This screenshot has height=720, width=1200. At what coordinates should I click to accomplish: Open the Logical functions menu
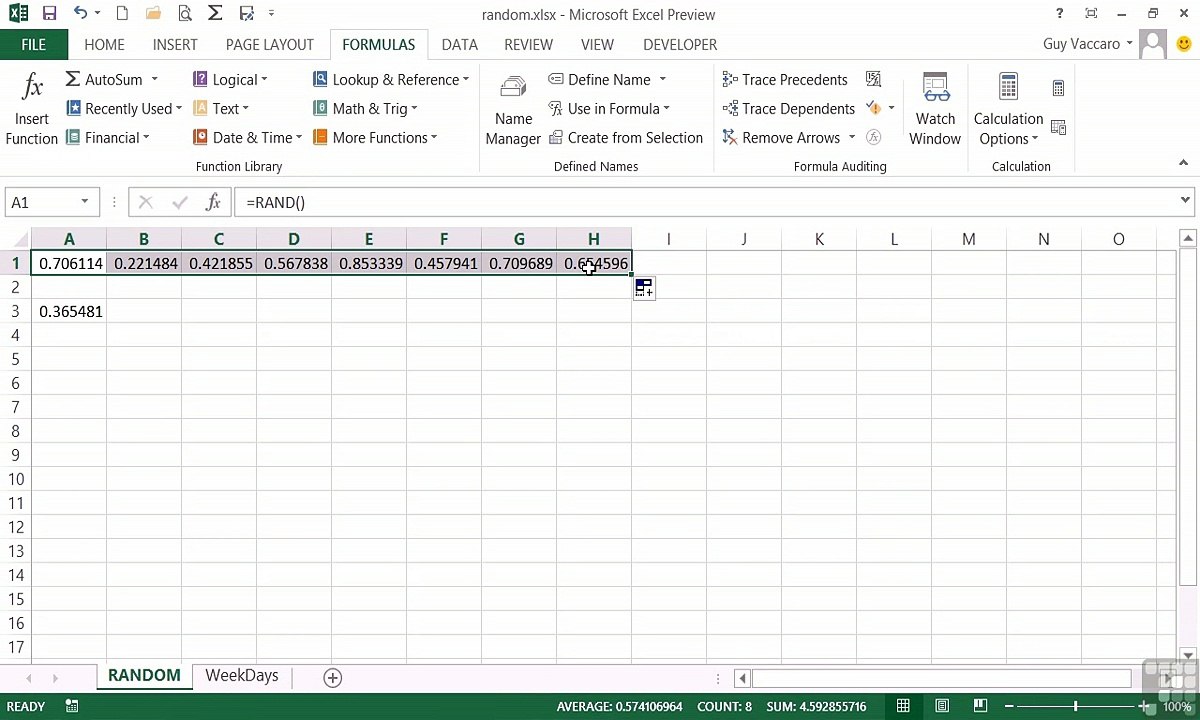pyautogui.click(x=230, y=79)
